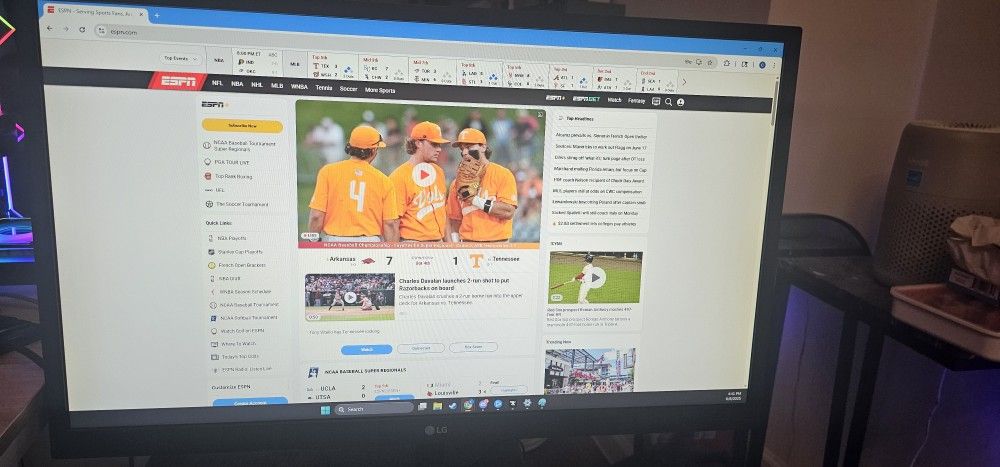Click the French Open Bracket tennis ball icon

tap(212, 265)
